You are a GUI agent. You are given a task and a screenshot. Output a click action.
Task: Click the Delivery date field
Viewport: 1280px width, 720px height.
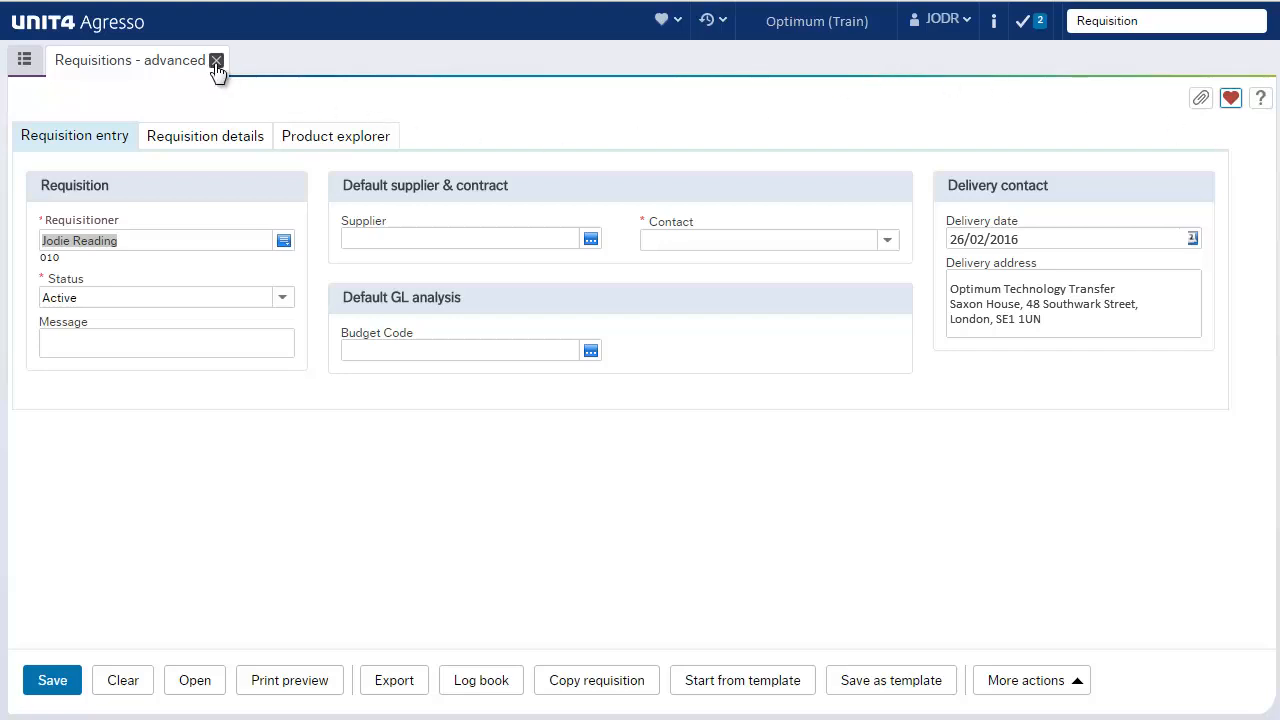click(x=1066, y=239)
